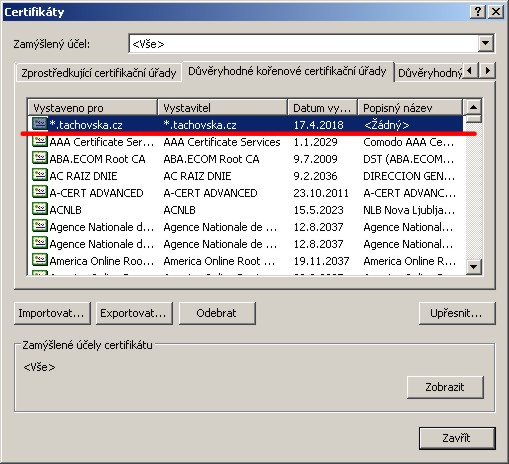Screen dimensions: 509x464
Task: Select AAA Certificate Ser... row
Action: pyautogui.click(x=245, y=142)
